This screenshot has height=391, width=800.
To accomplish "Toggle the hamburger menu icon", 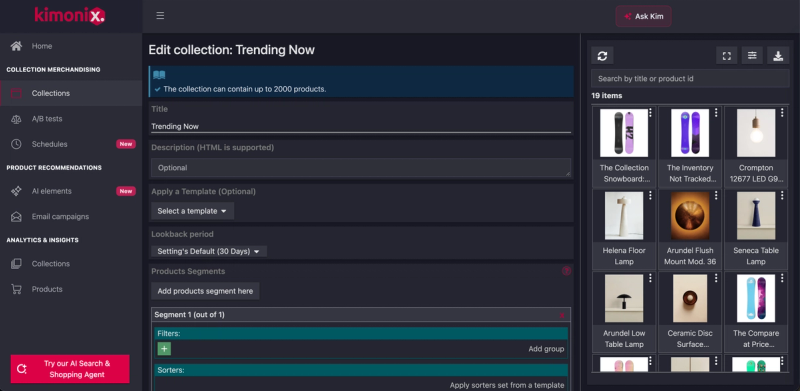I will [160, 16].
